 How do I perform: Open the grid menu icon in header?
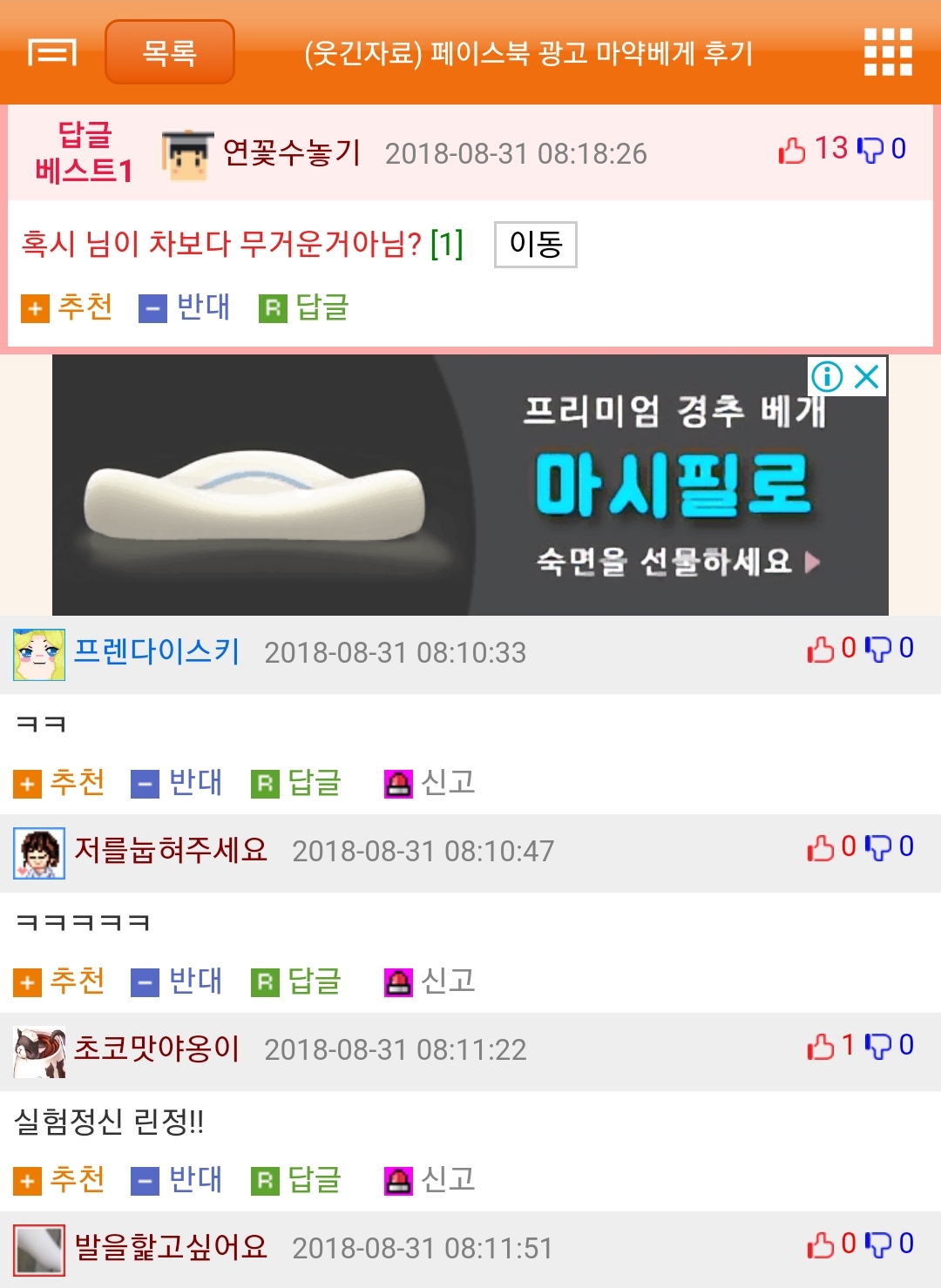888,52
